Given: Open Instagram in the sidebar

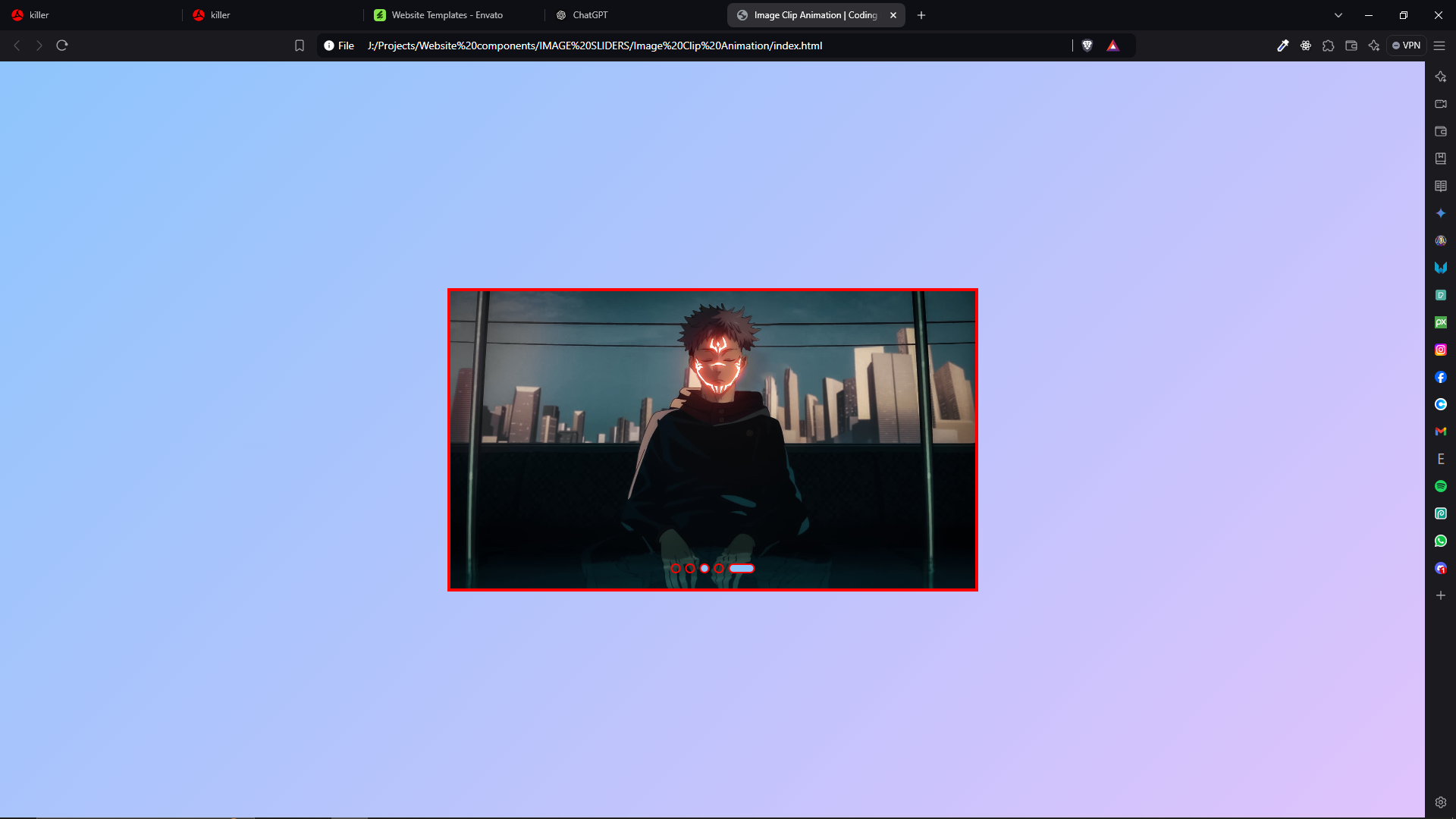Looking at the screenshot, I should point(1441,350).
